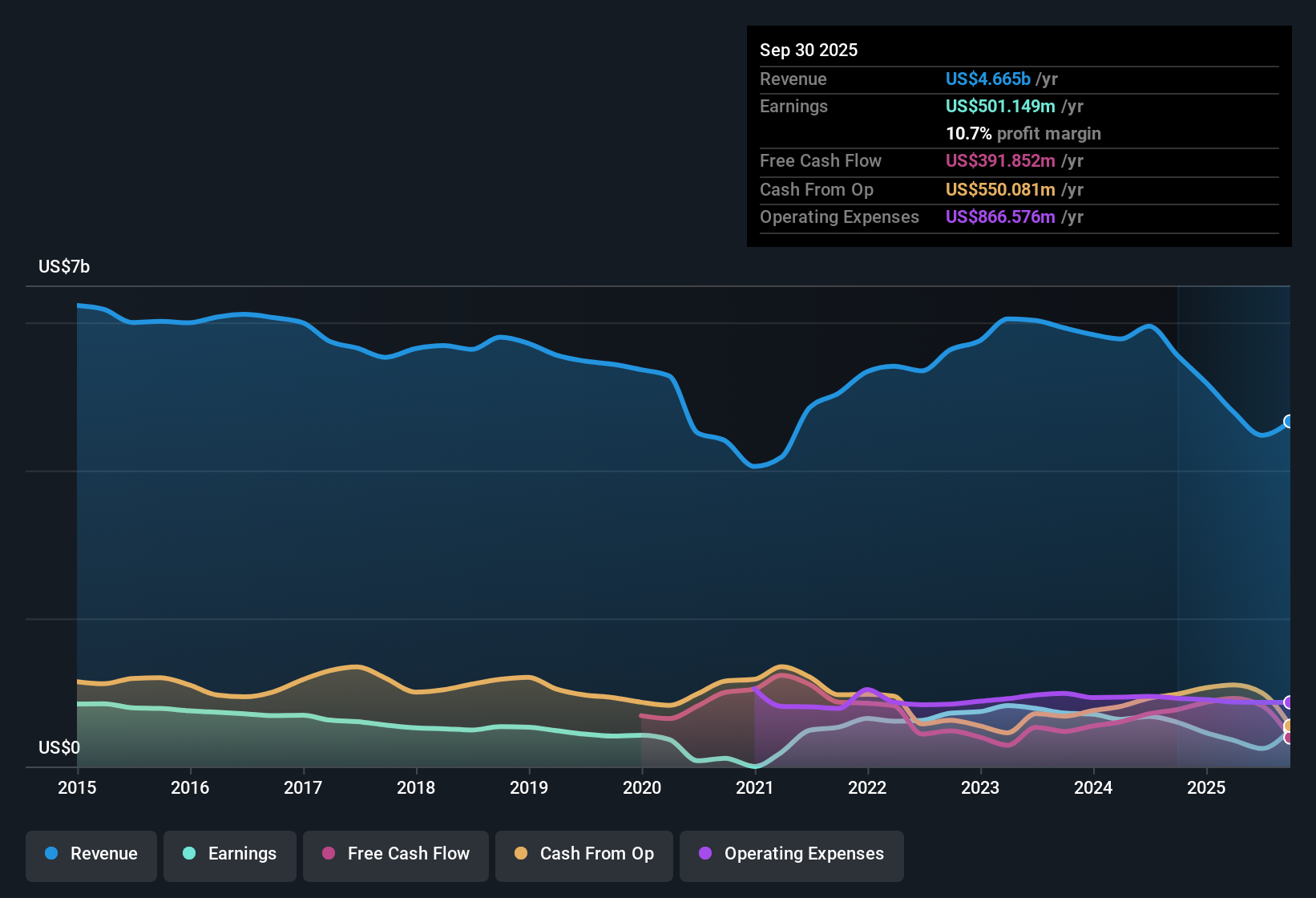Image resolution: width=1316 pixels, height=898 pixels.
Task: Click the purple Operating Expenses legend dot
Action: click(705, 854)
